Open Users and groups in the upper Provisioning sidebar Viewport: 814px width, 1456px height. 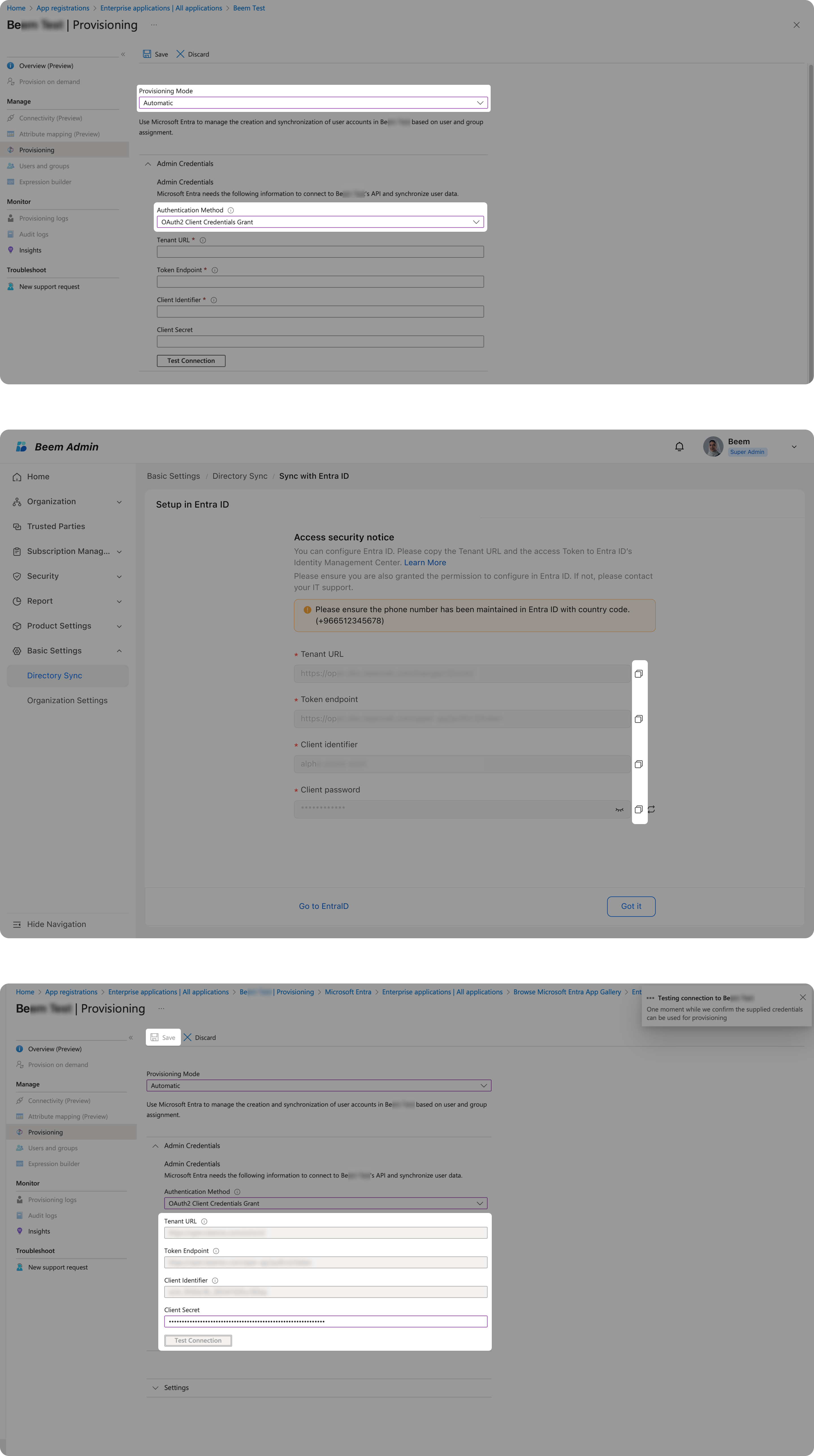point(44,166)
